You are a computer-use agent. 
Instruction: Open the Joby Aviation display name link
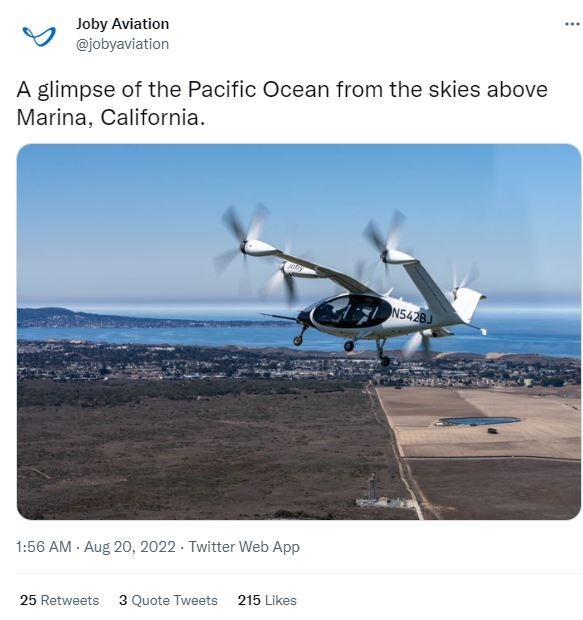point(122,24)
